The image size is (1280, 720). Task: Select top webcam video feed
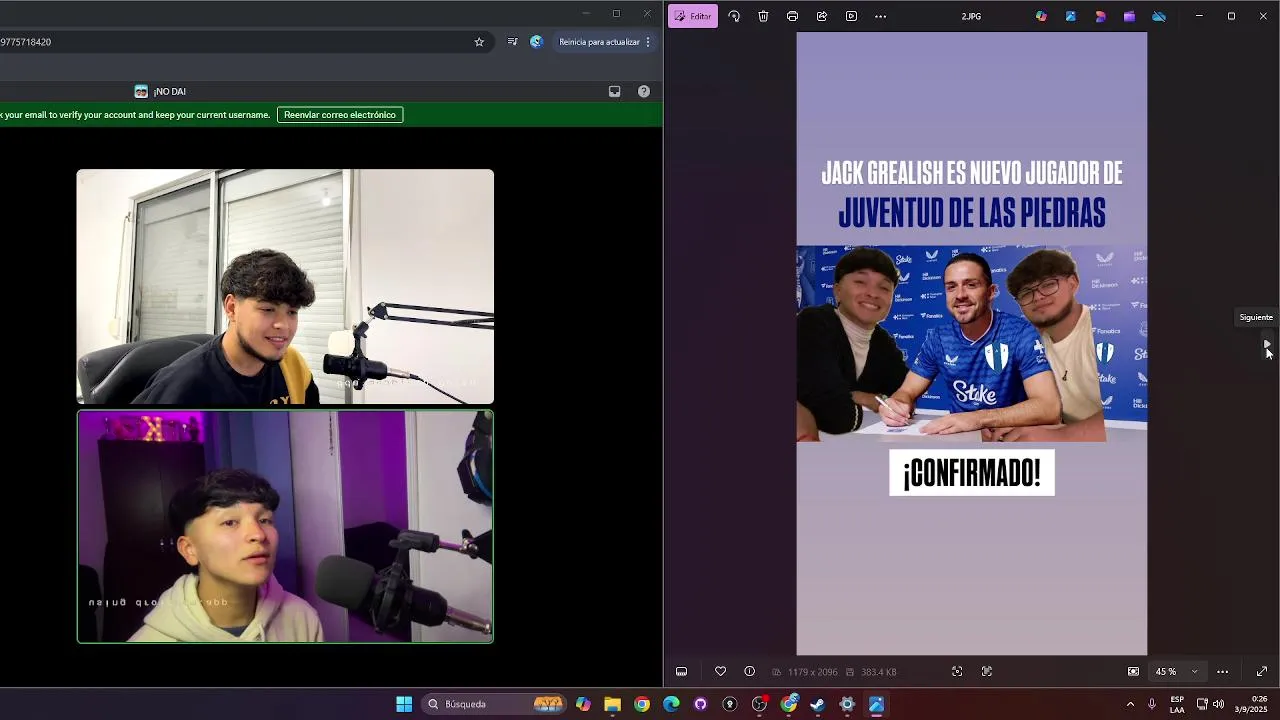285,286
